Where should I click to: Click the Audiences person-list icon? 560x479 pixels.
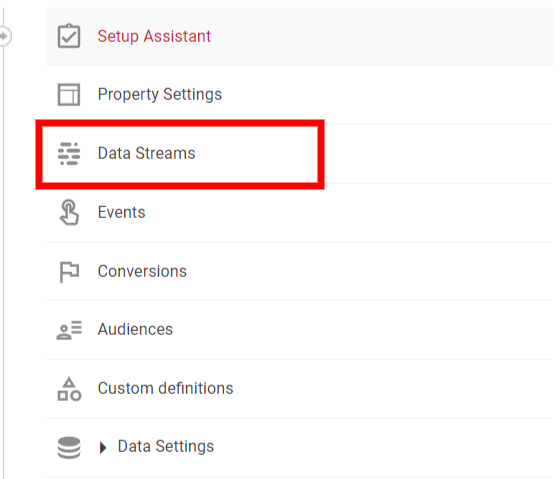(69, 330)
